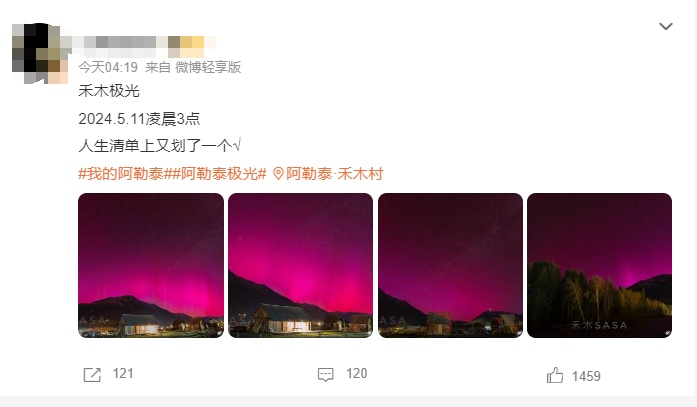Expand the post options chevron
Image resolution: width=697 pixels, height=407 pixels.
(665, 26)
